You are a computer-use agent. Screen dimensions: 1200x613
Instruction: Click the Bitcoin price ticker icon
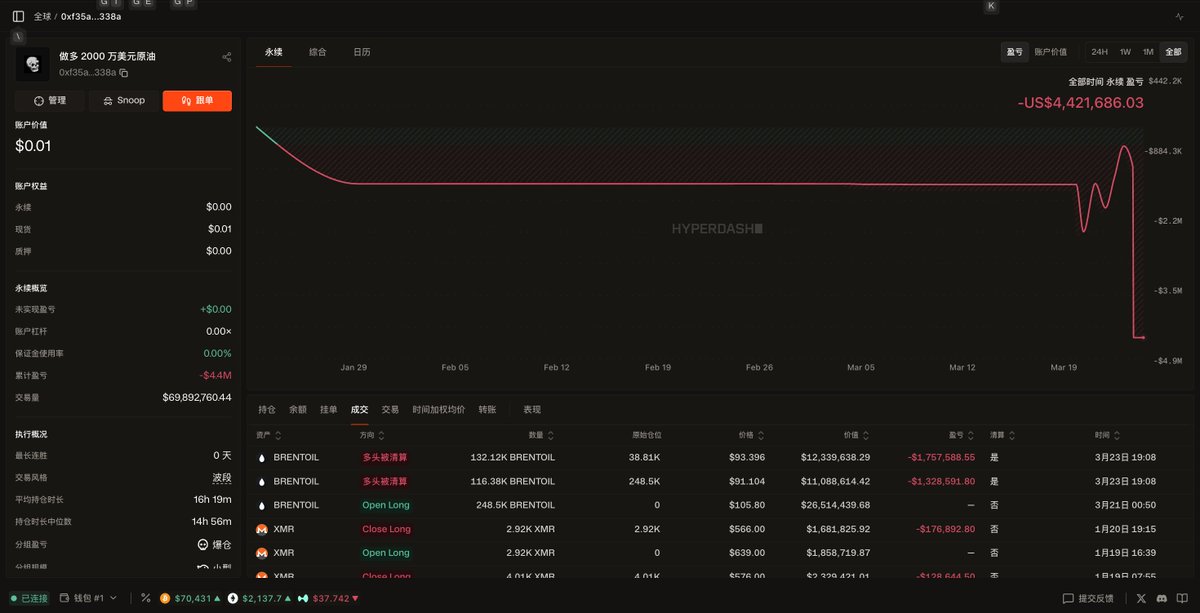pos(165,598)
